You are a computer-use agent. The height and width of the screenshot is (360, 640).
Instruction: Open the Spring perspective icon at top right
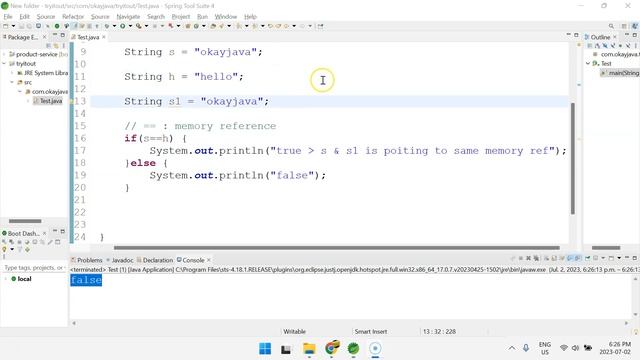[635, 26]
